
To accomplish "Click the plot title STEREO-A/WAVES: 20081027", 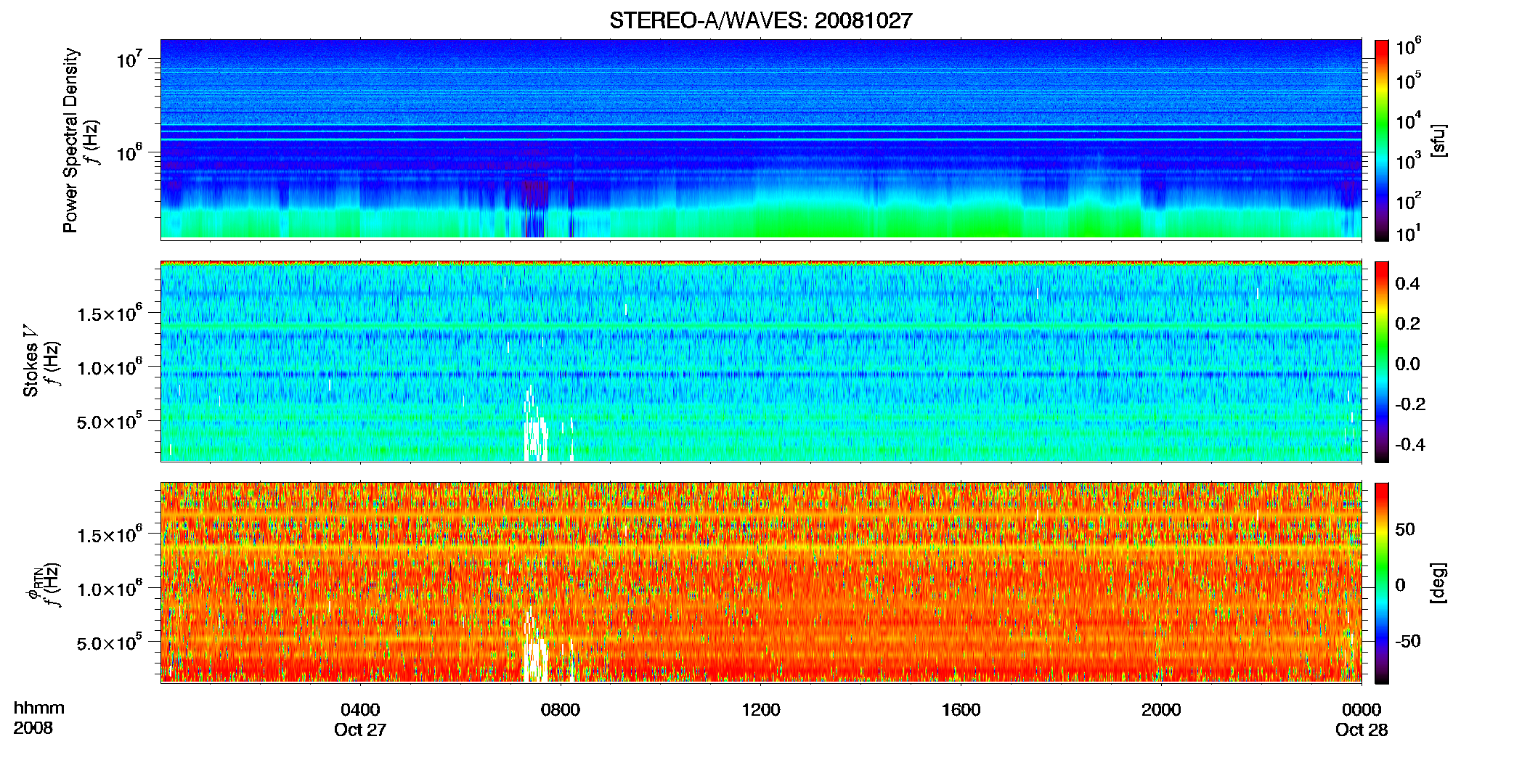I will pos(760,21).
